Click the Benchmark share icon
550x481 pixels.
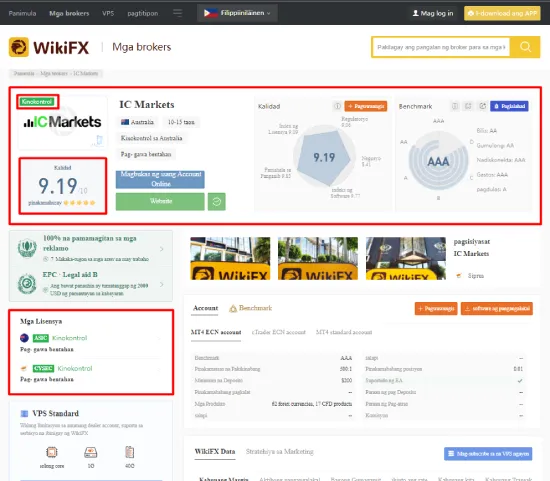483,106
